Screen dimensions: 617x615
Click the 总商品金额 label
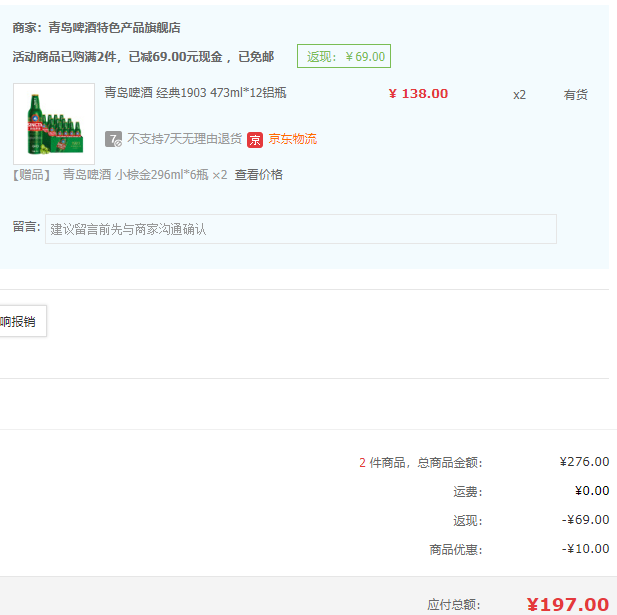[450, 463]
